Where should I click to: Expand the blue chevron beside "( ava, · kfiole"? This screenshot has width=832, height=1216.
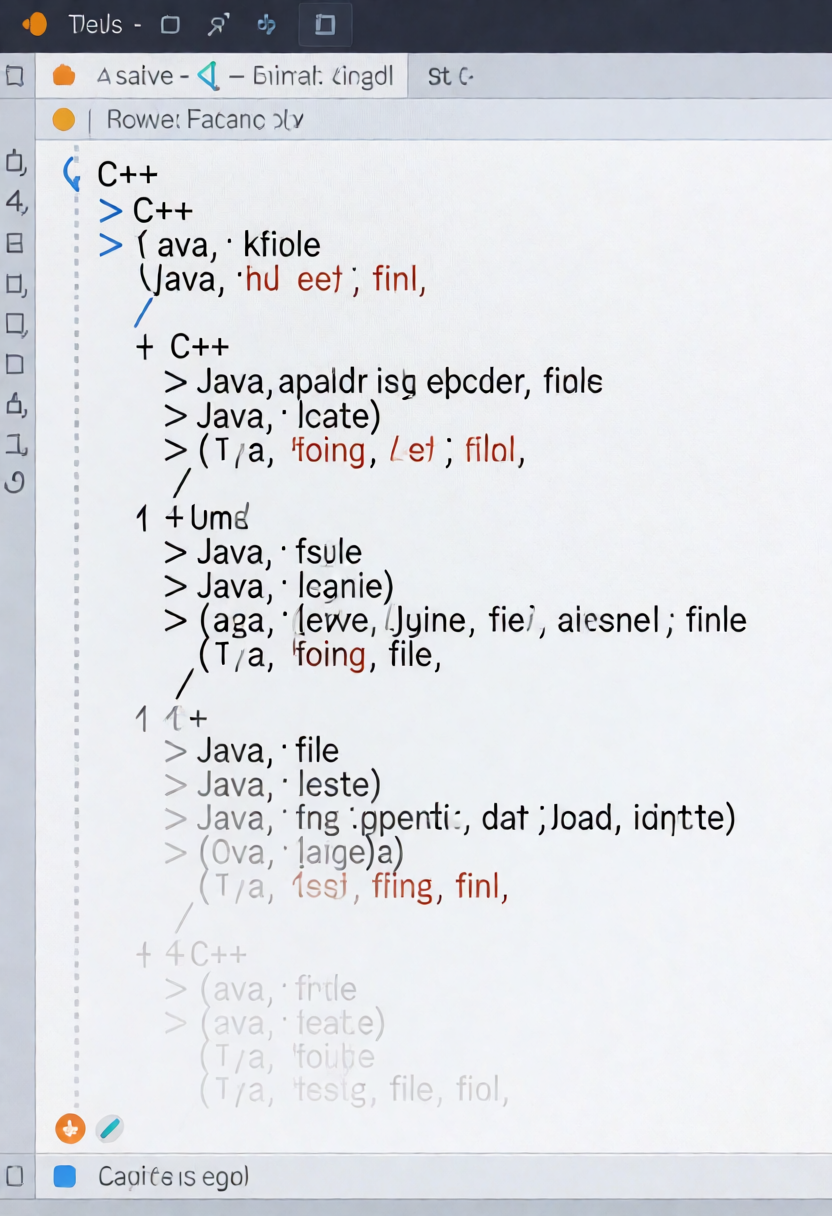[x=111, y=244]
